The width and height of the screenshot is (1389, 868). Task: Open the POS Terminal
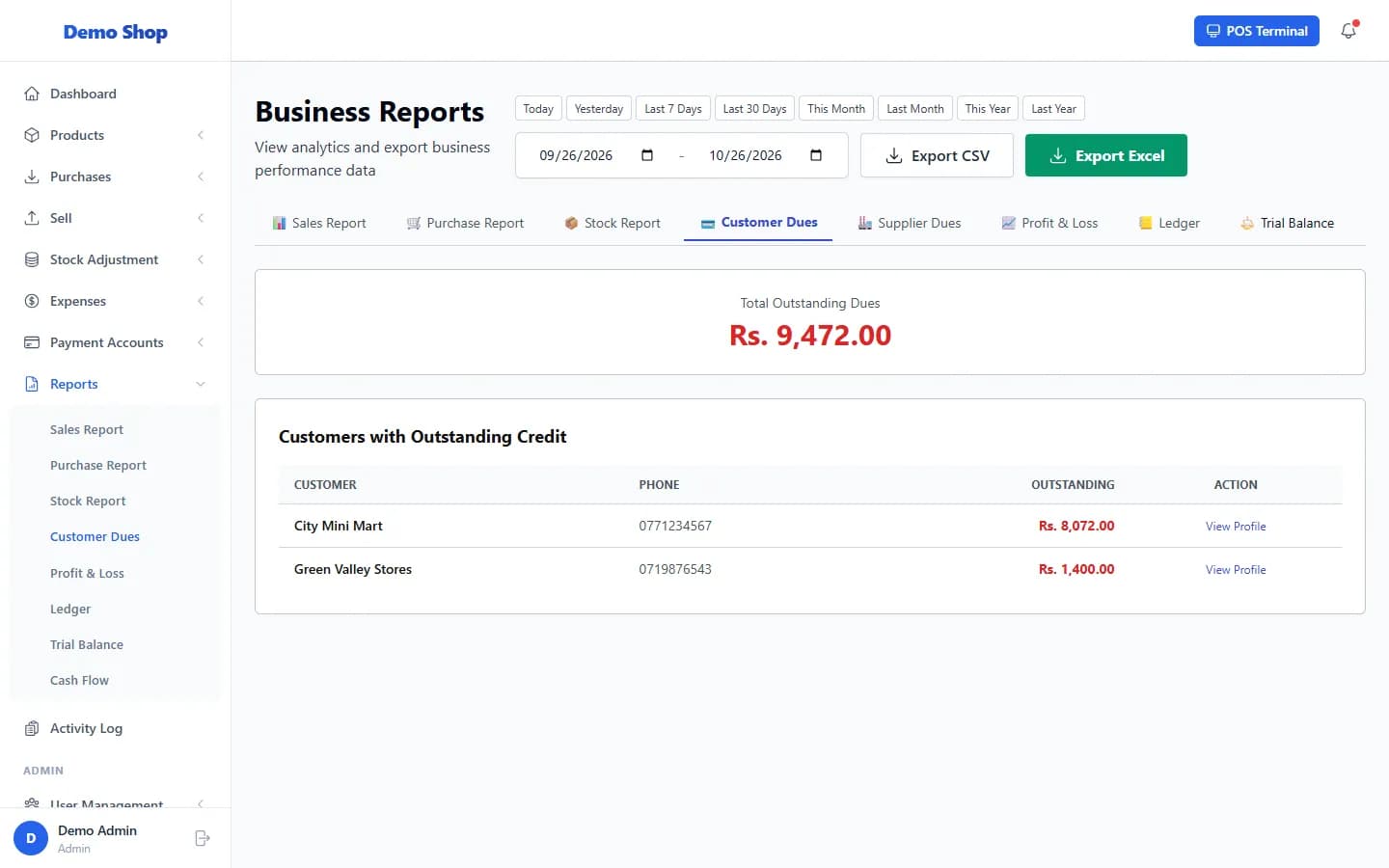[x=1257, y=31]
